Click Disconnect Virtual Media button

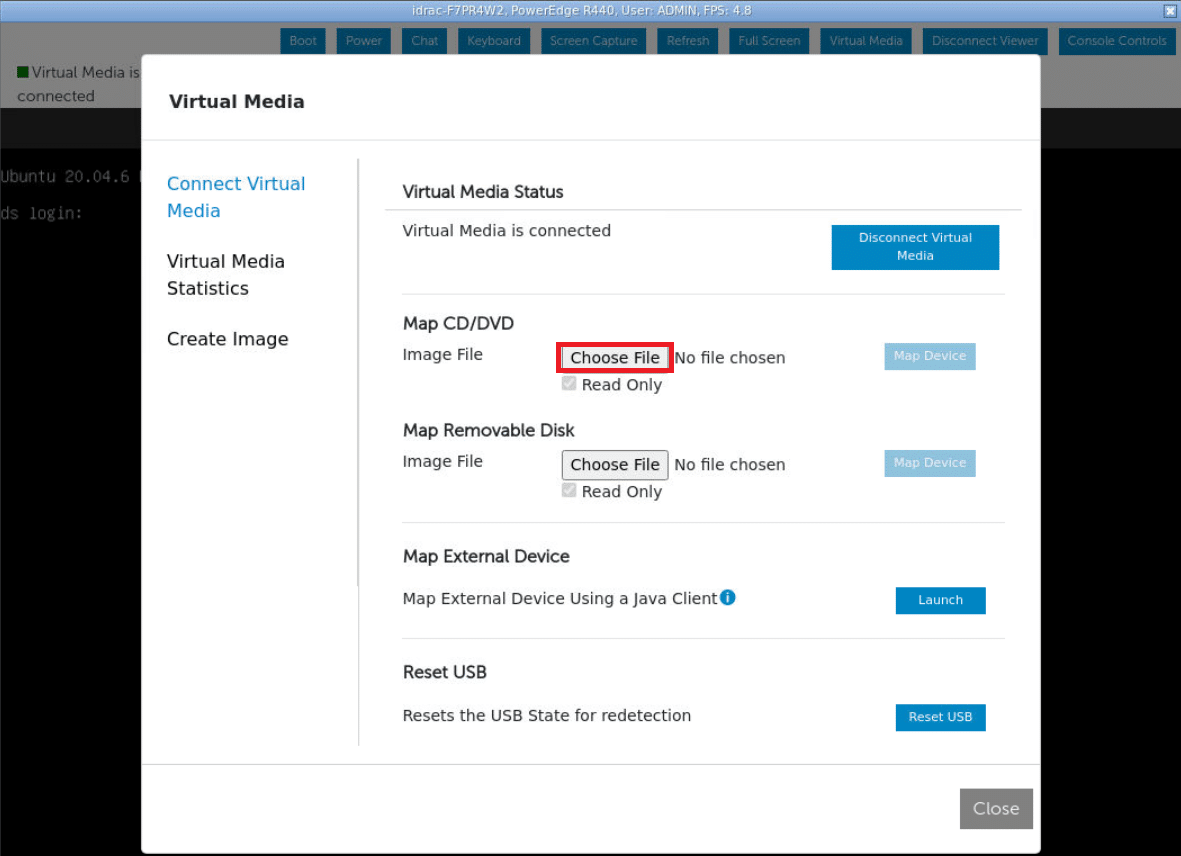tap(915, 247)
